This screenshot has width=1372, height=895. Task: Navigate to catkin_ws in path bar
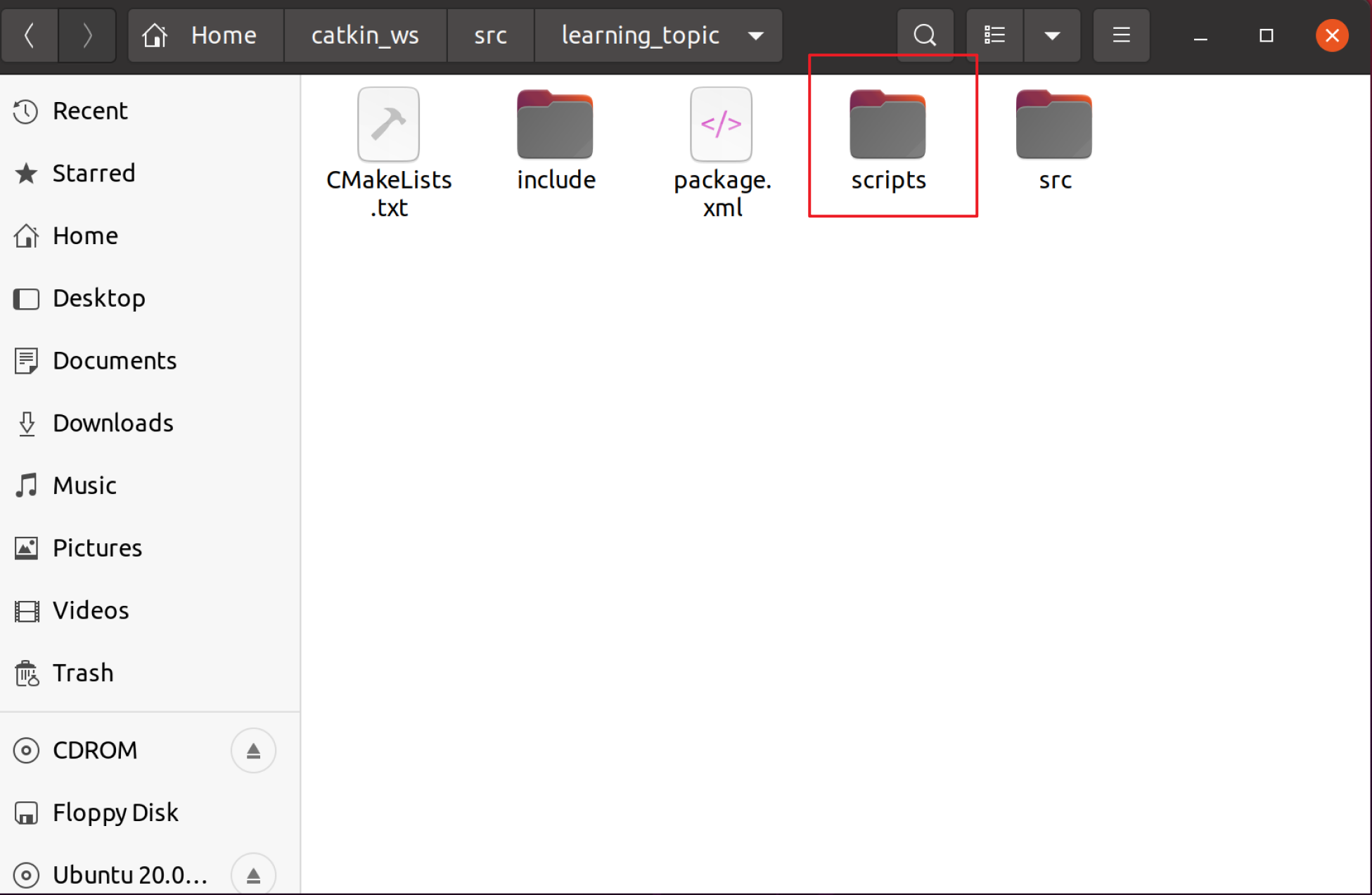click(365, 35)
